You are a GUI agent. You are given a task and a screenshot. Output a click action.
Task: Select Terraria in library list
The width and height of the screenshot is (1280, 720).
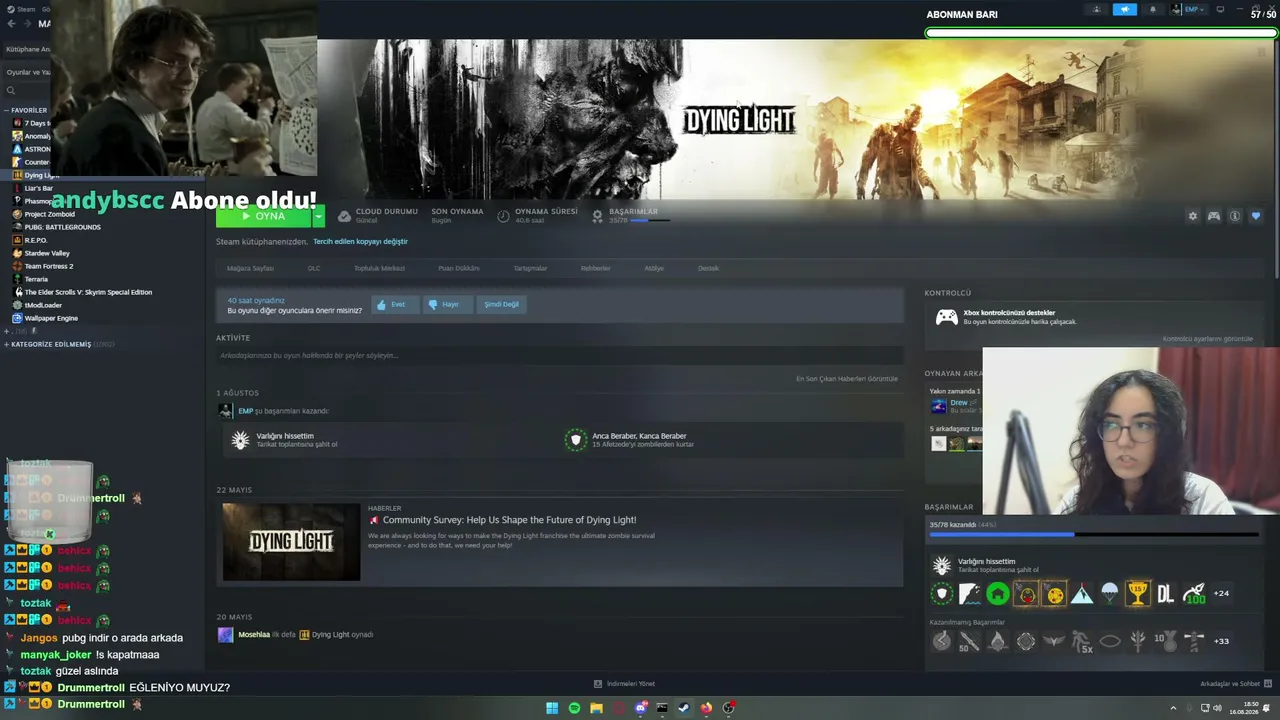tap(36, 279)
